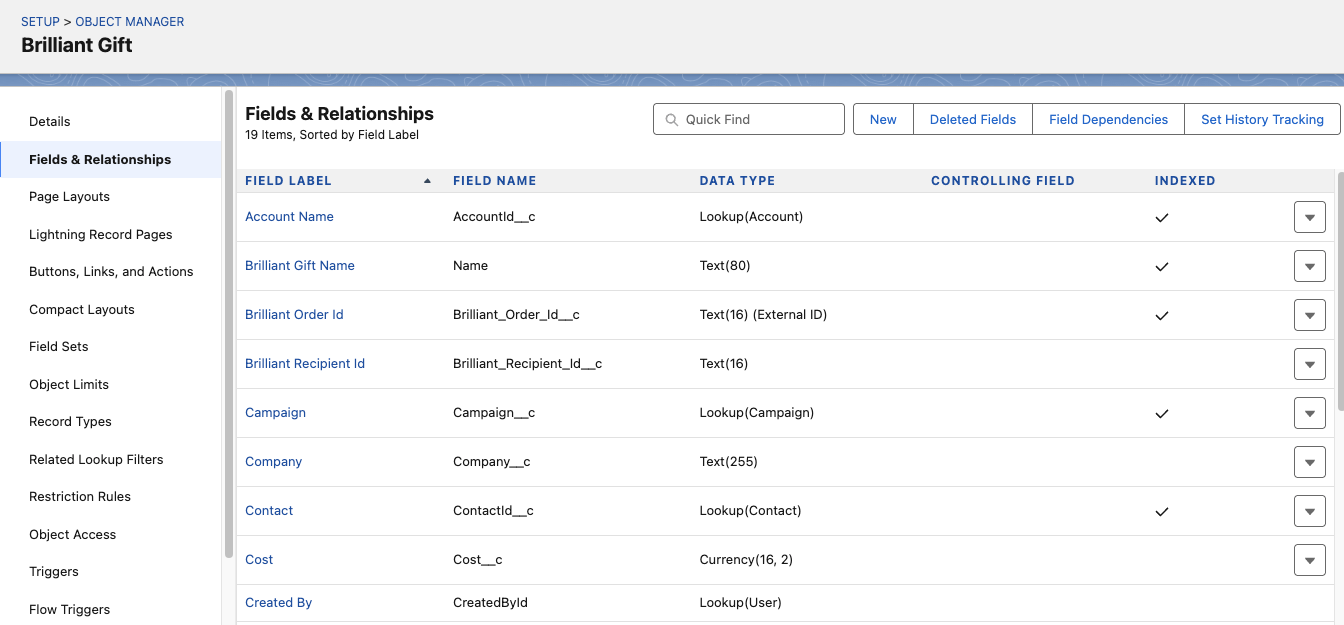Type in the Quick Find search box
1344x625 pixels.
[x=760, y=119]
